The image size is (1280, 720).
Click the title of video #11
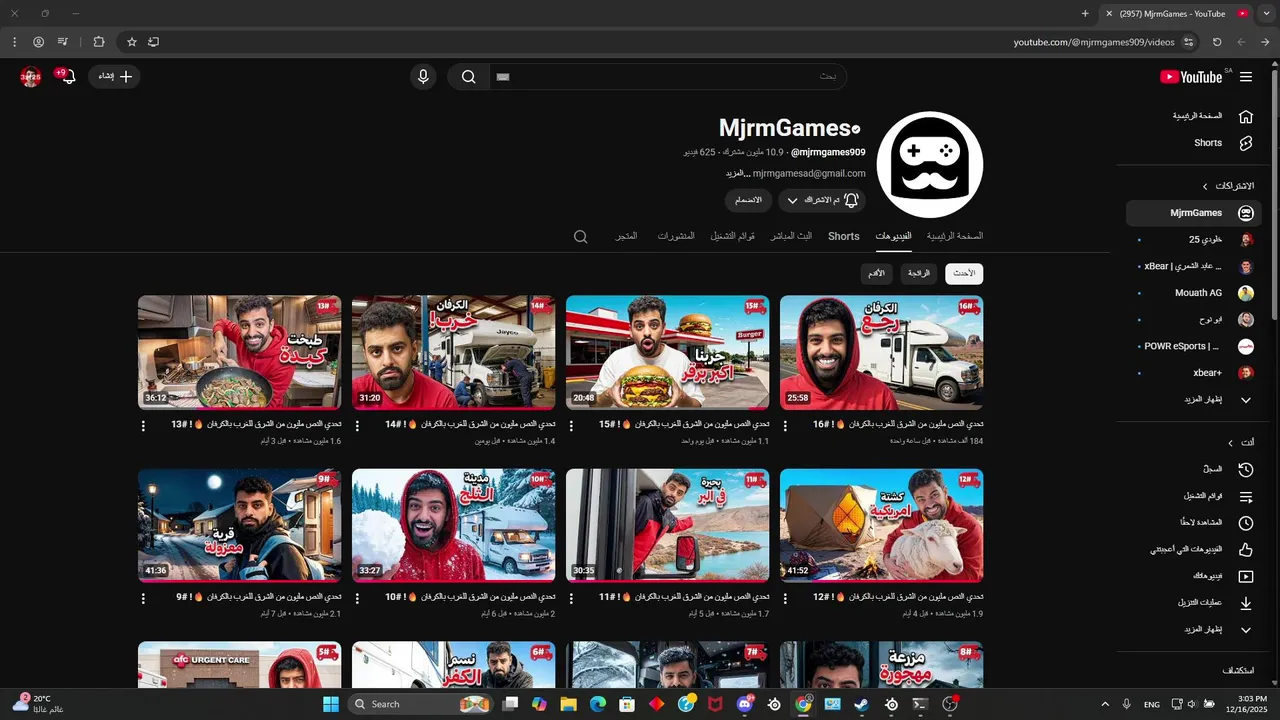pos(684,597)
